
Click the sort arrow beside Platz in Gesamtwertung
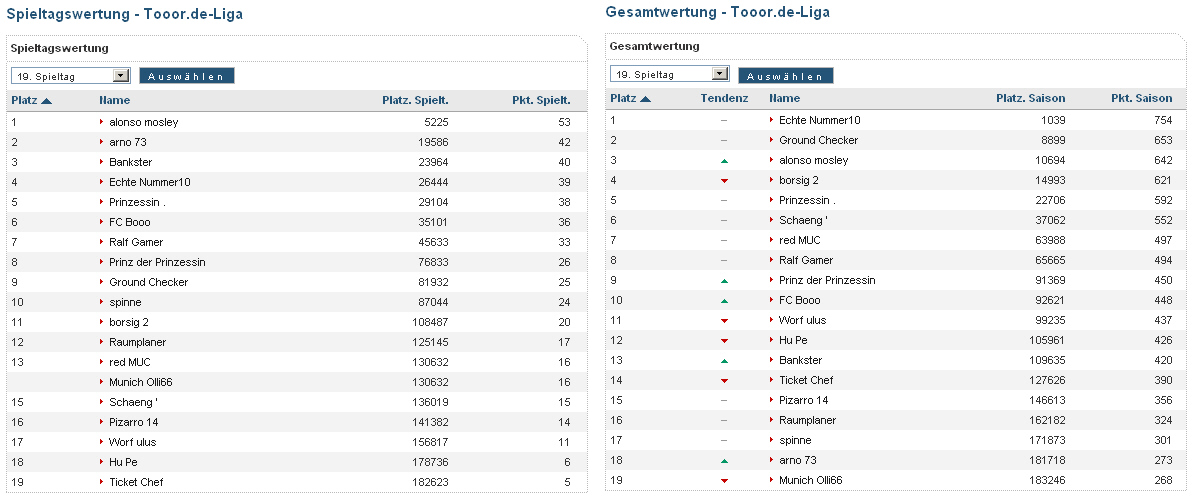pos(645,99)
